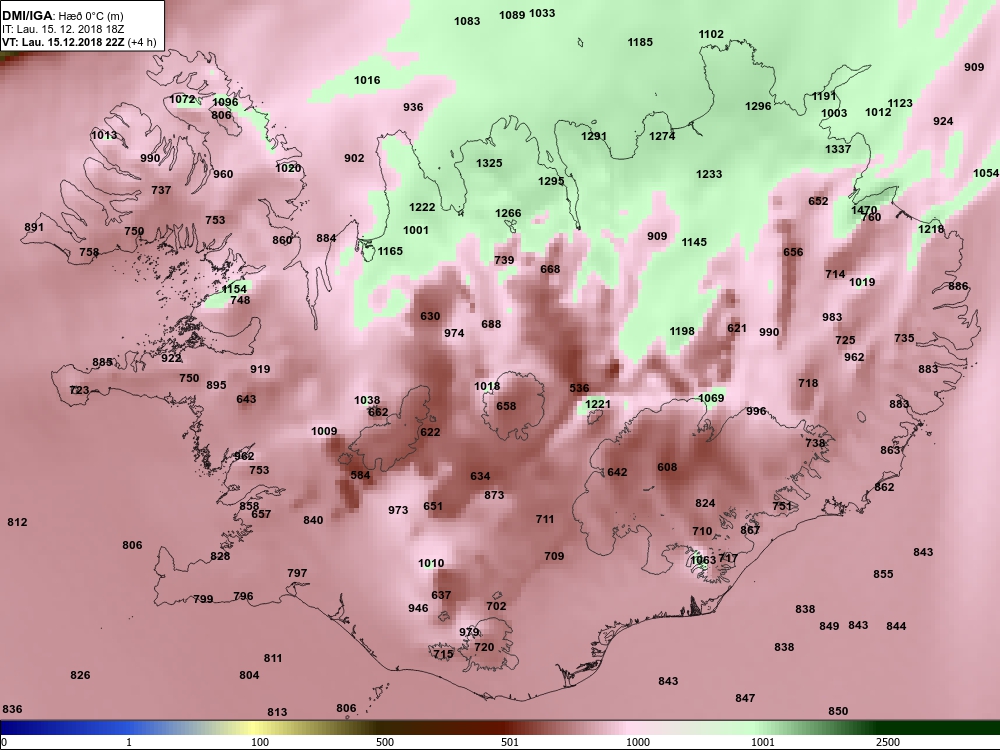This screenshot has height=750, width=1000.
Task: Click the 1063 value near the southeast coast
Action: tap(703, 561)
